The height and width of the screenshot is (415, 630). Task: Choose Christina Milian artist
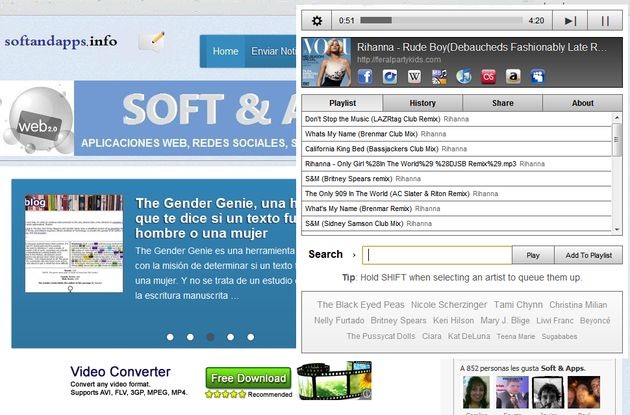pyautogui.click(x=578, y=305)
